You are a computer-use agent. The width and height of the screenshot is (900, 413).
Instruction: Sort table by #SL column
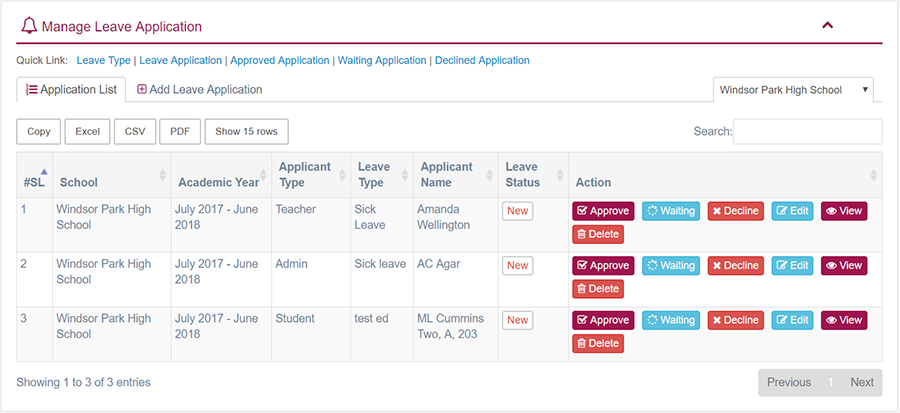click(34, 182)
